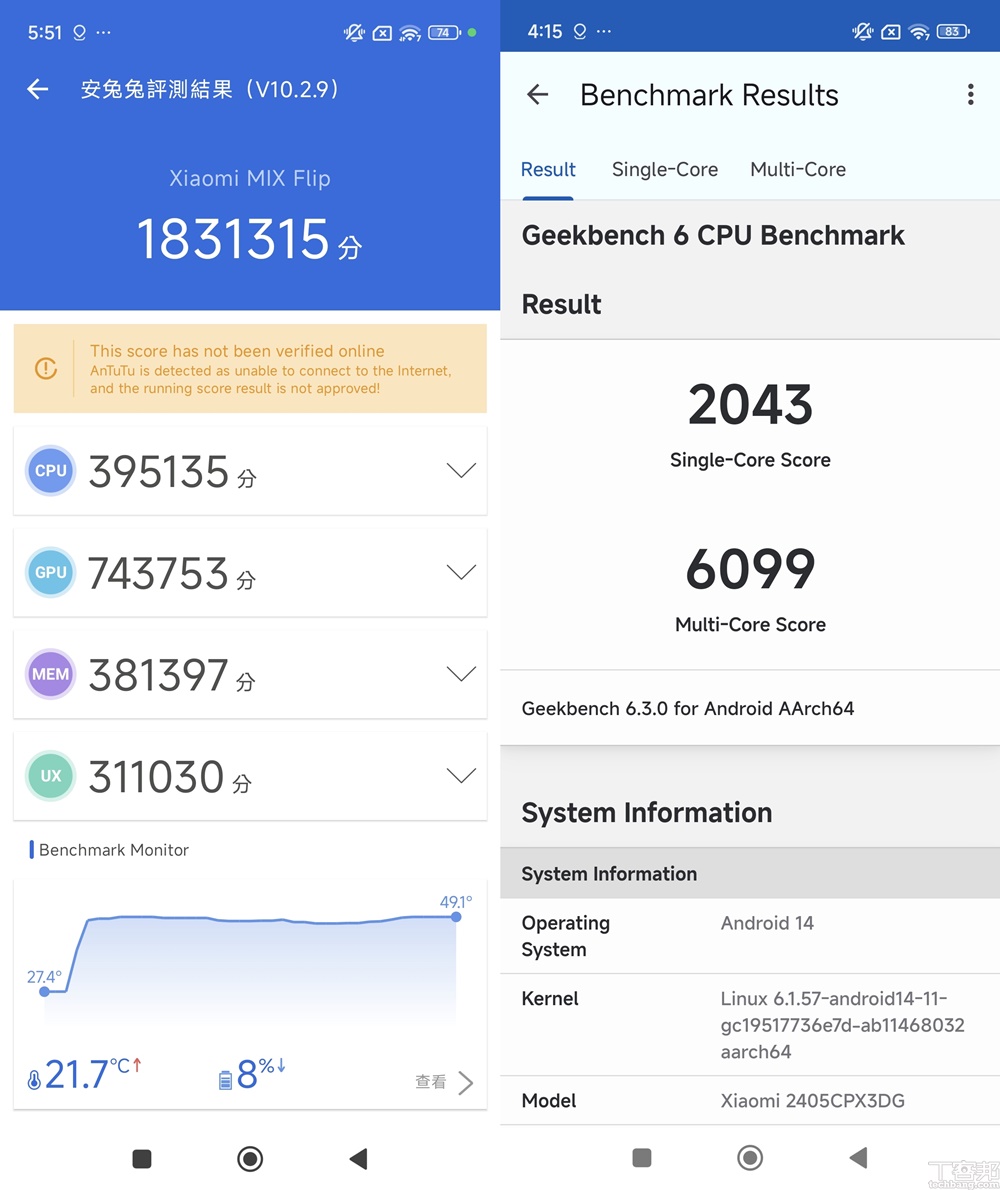Tap AnTuTu screen back triangle button
Image resolution: width=1000 pixels, height=1190 pixels.
point(358,1159)
